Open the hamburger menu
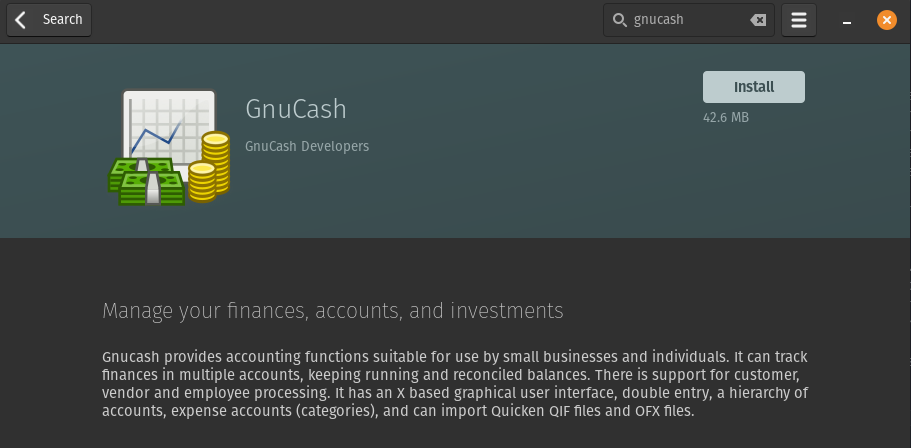This screenshot has height=448, width=911. pos(799,20)
